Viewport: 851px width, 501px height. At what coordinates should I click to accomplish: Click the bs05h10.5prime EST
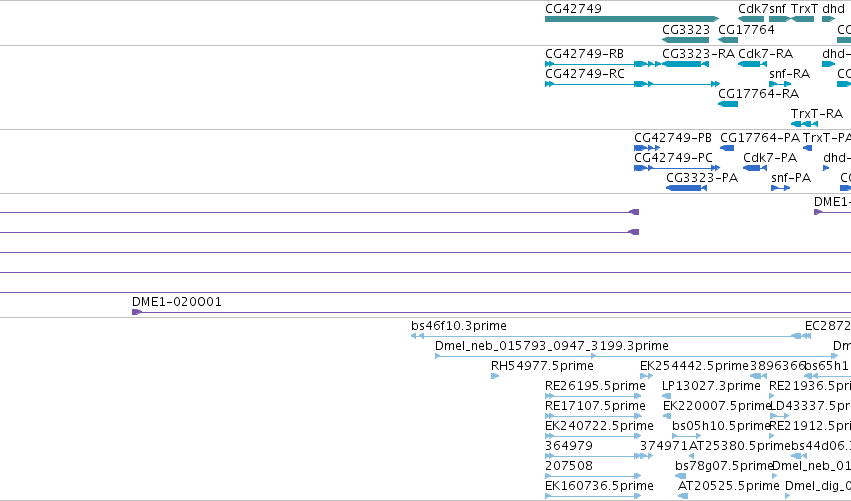[687, 436]
